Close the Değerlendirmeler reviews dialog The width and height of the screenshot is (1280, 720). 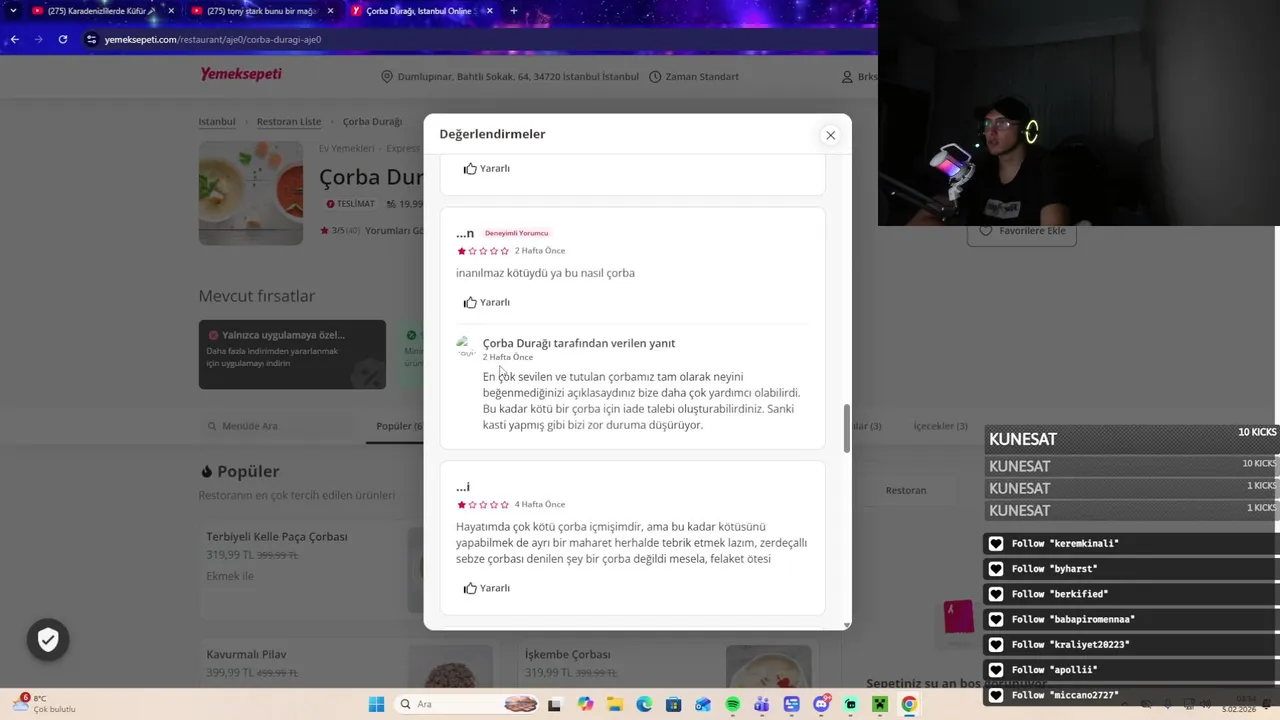(830, 135)
